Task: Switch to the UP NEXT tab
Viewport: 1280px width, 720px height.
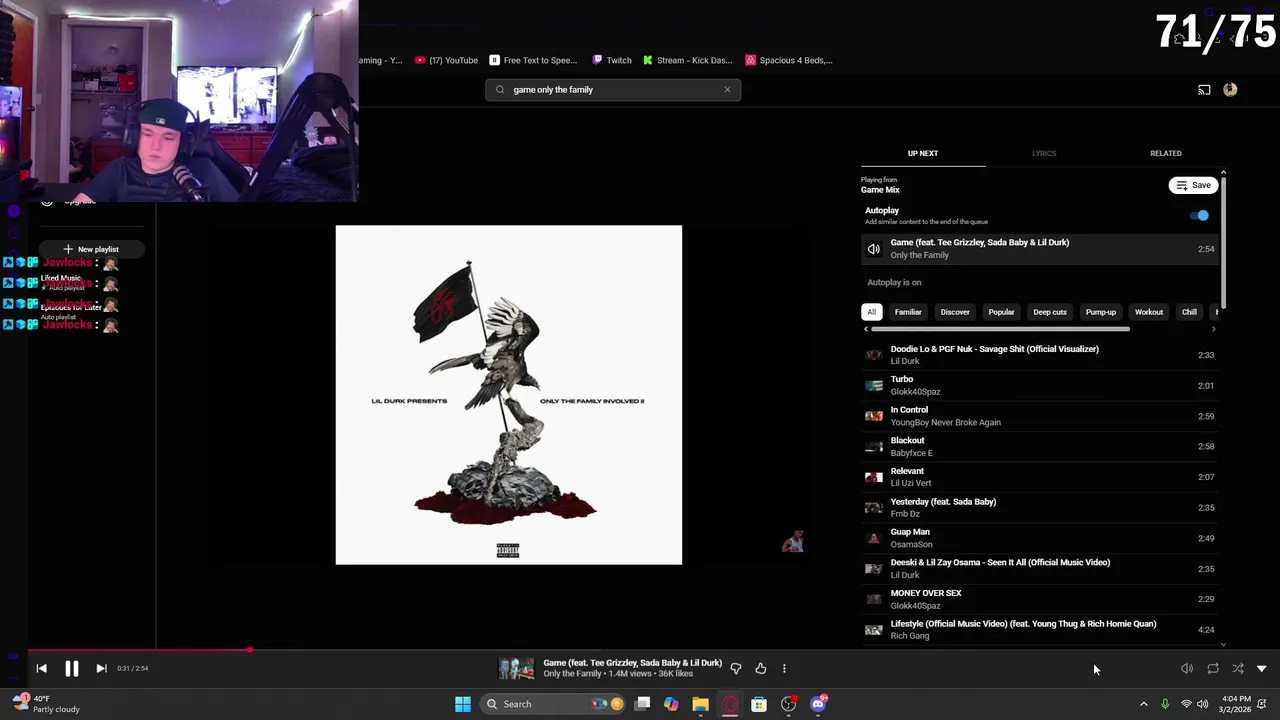Action: point(923,153)
